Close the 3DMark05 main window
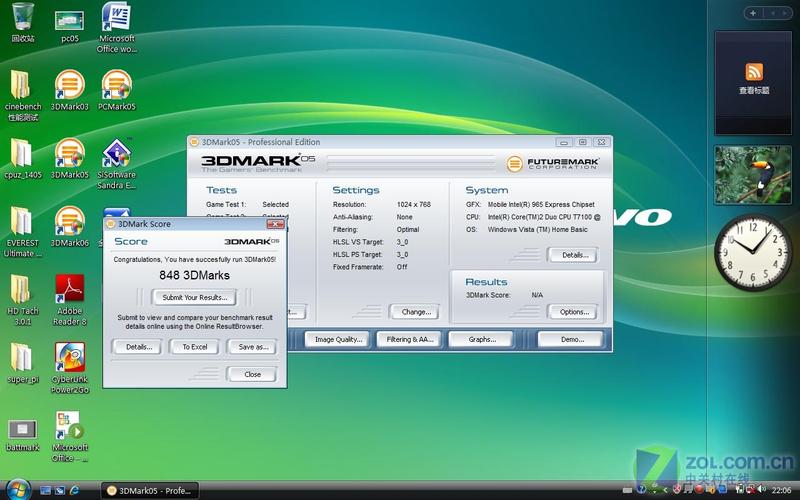This screenshot has height=500, width=800. (x=602, y=142)
